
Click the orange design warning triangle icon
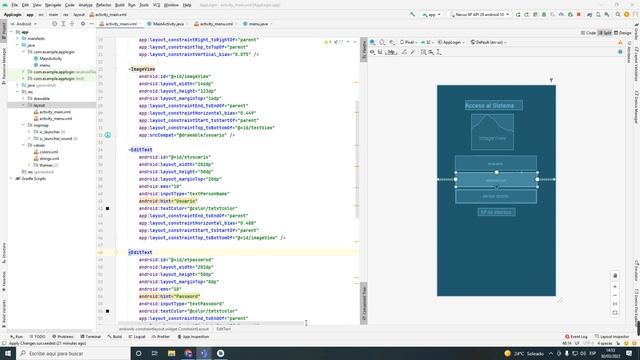pos(620,42)
